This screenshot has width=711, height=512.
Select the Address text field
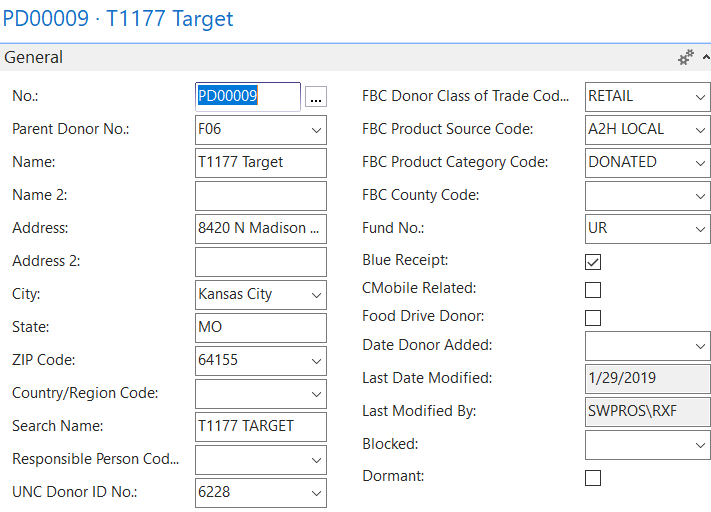[260, 229]
